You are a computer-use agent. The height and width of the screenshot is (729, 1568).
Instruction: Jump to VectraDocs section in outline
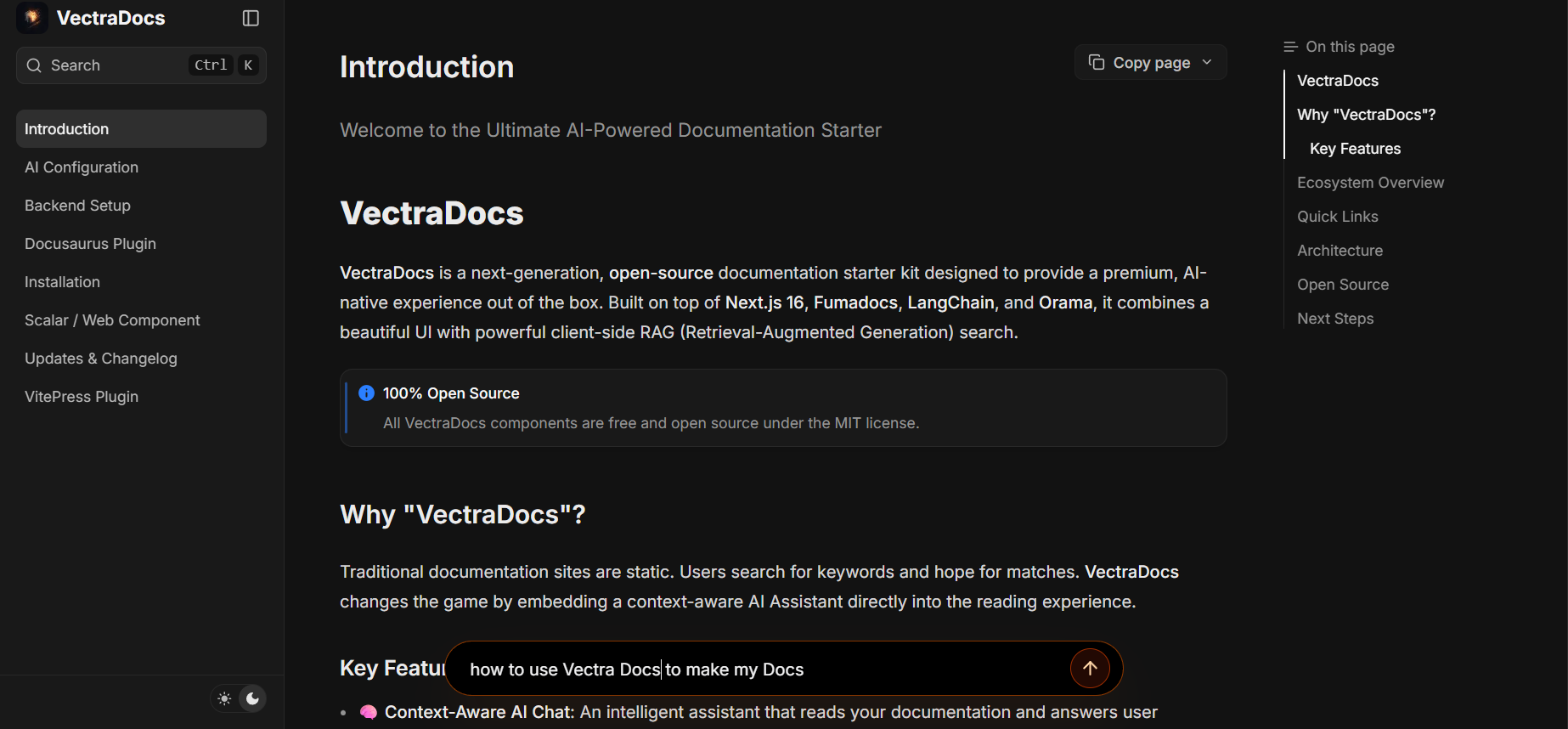click(x=1338, y=81)
